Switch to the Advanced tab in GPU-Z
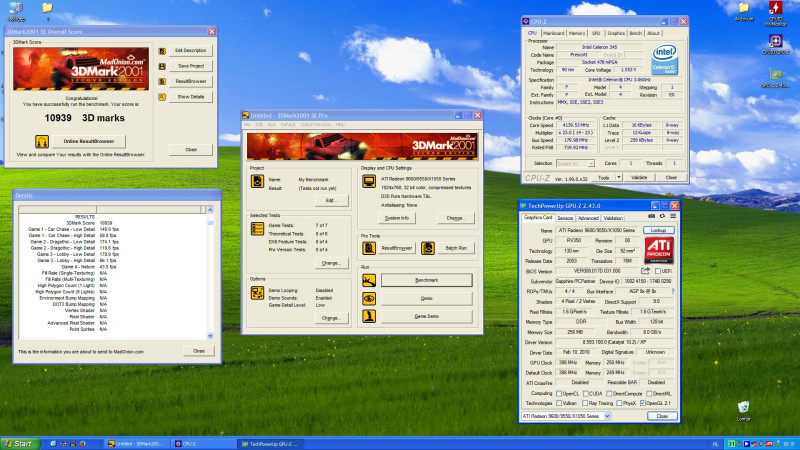Screen dimensions: 800x450 click(588, 218)
